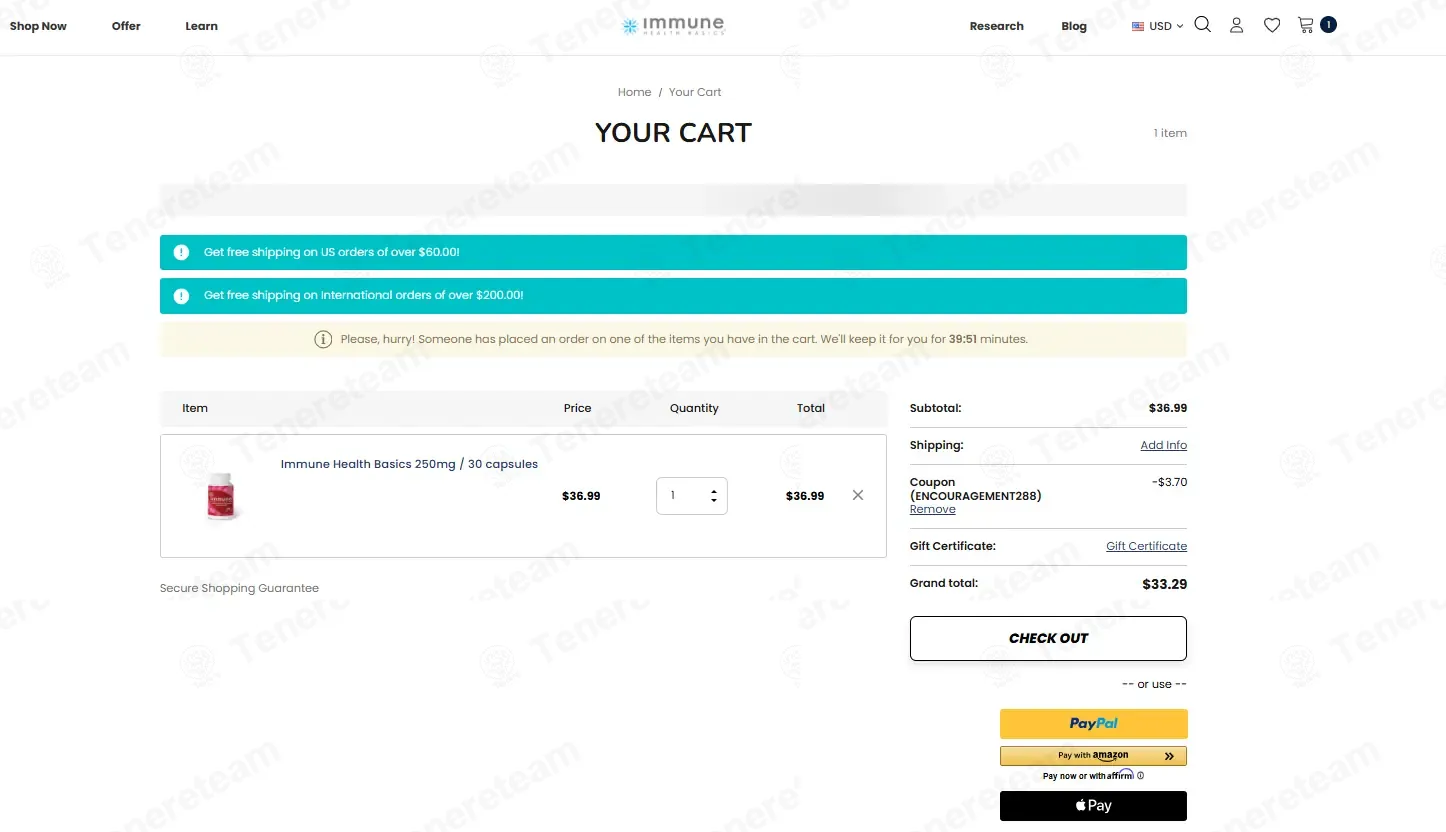Click the Grand total label
The height and width of the screenshot is (832, 1446).
944,583
